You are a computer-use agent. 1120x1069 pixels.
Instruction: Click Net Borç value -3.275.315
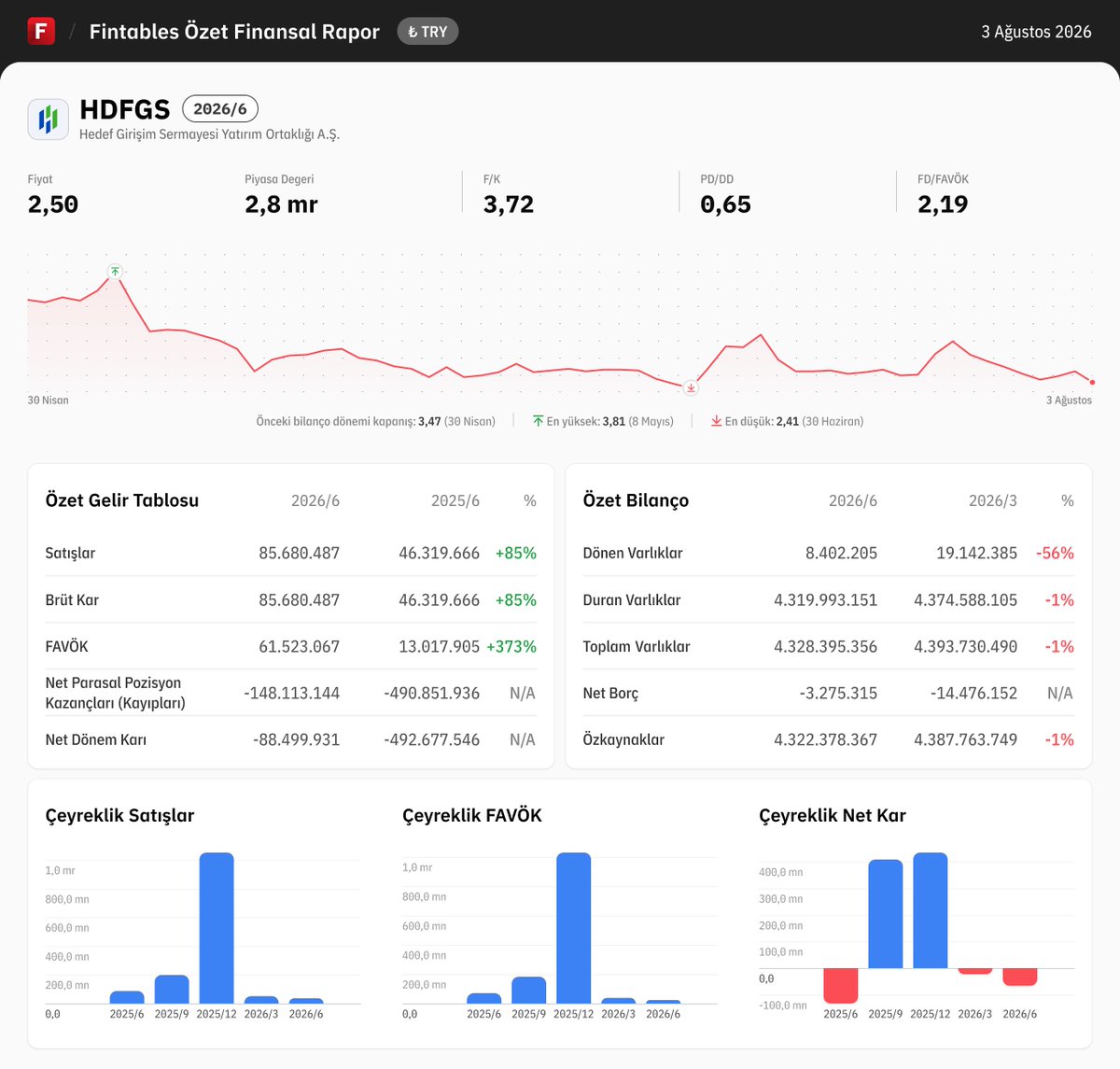838,693
